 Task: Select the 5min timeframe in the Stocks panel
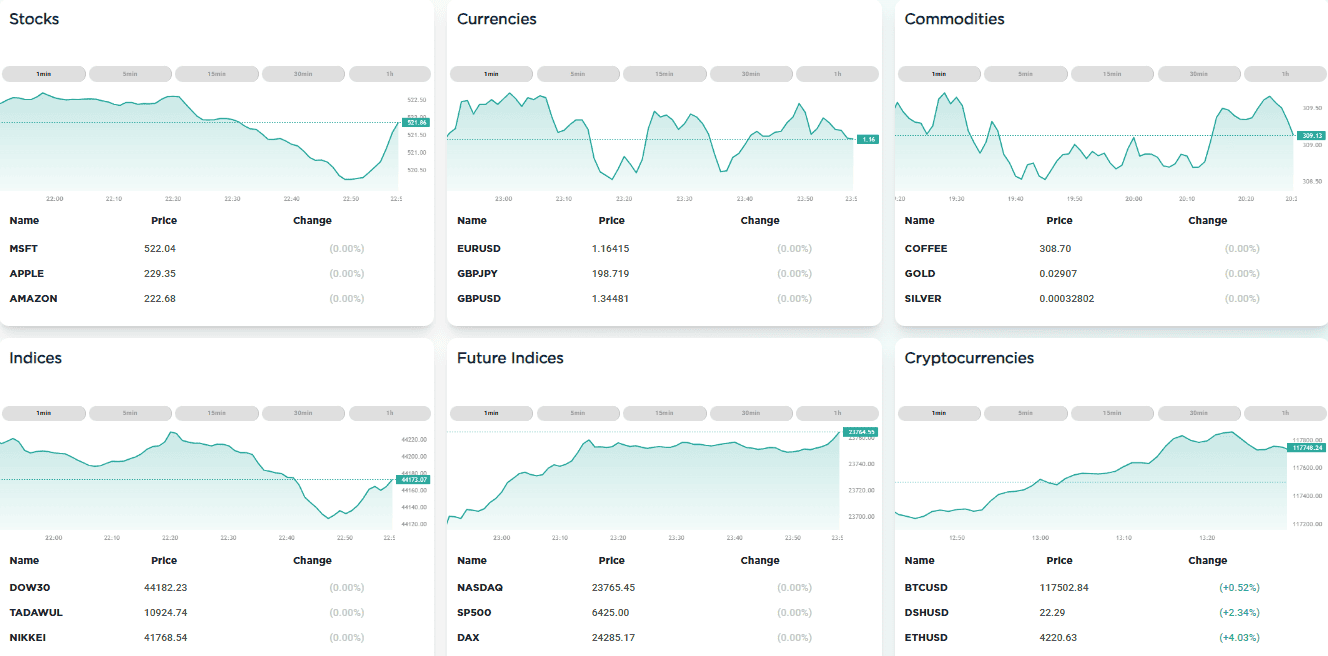[x=129, y=73]
